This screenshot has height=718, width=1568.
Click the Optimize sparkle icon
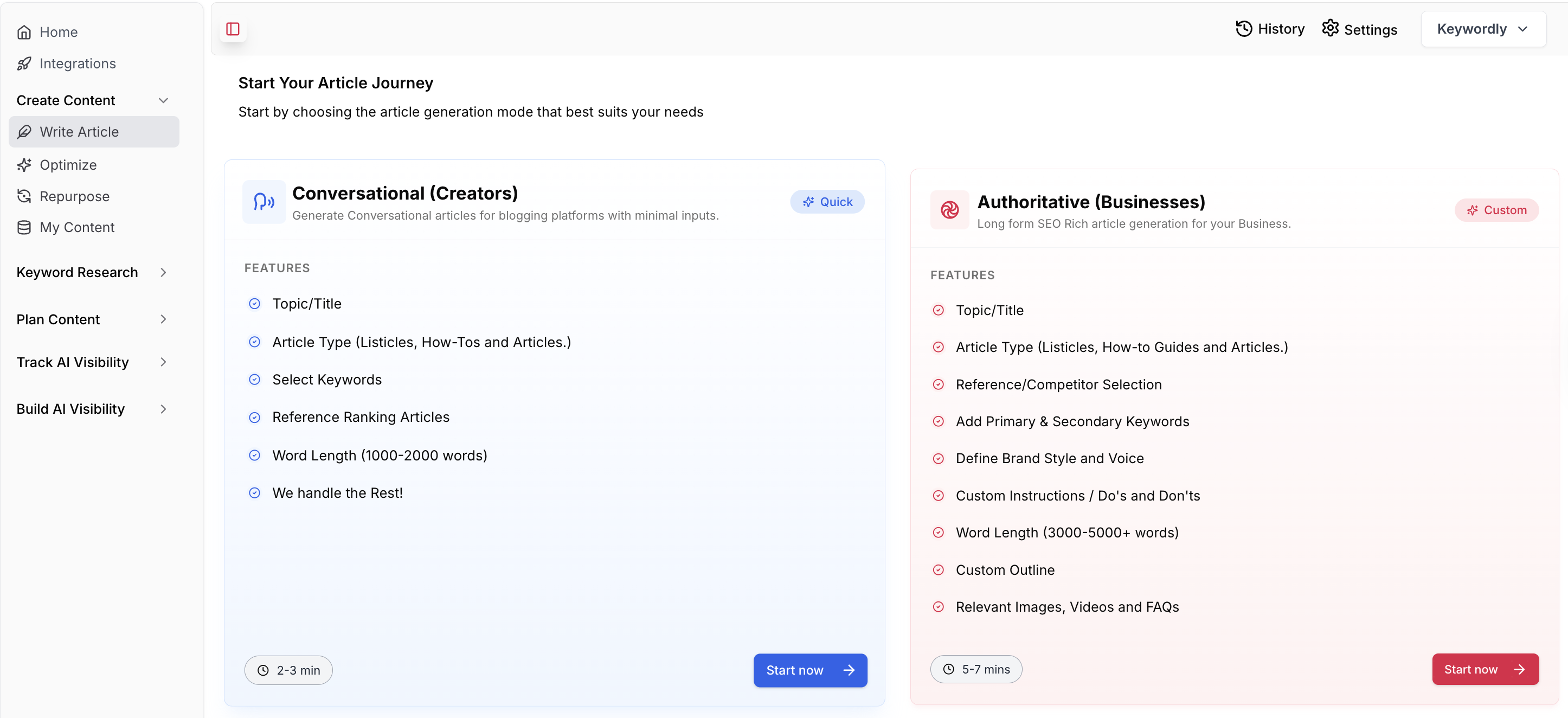click(x=24, y=165)
